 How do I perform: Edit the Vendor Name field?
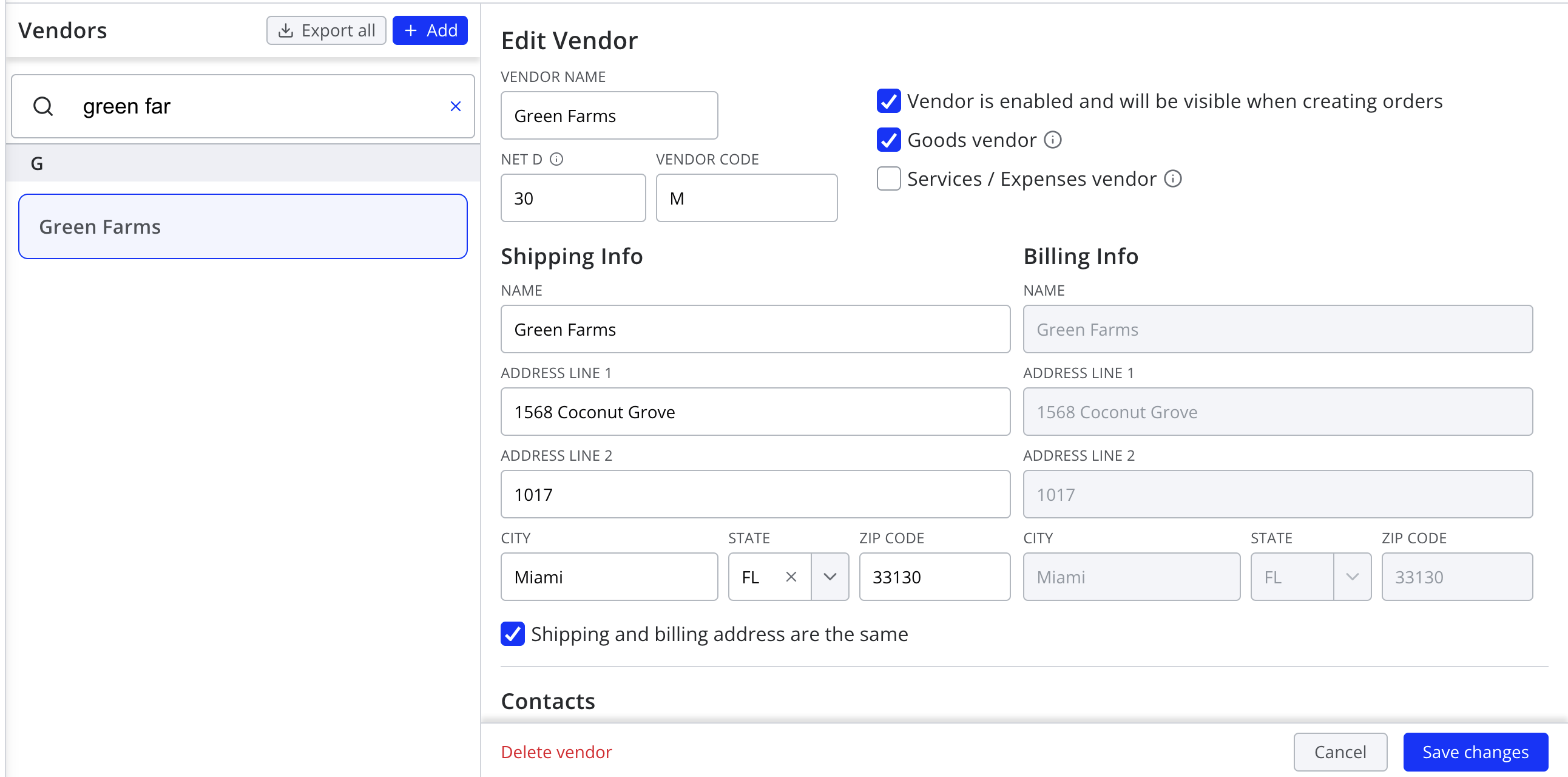coord(609,116)
